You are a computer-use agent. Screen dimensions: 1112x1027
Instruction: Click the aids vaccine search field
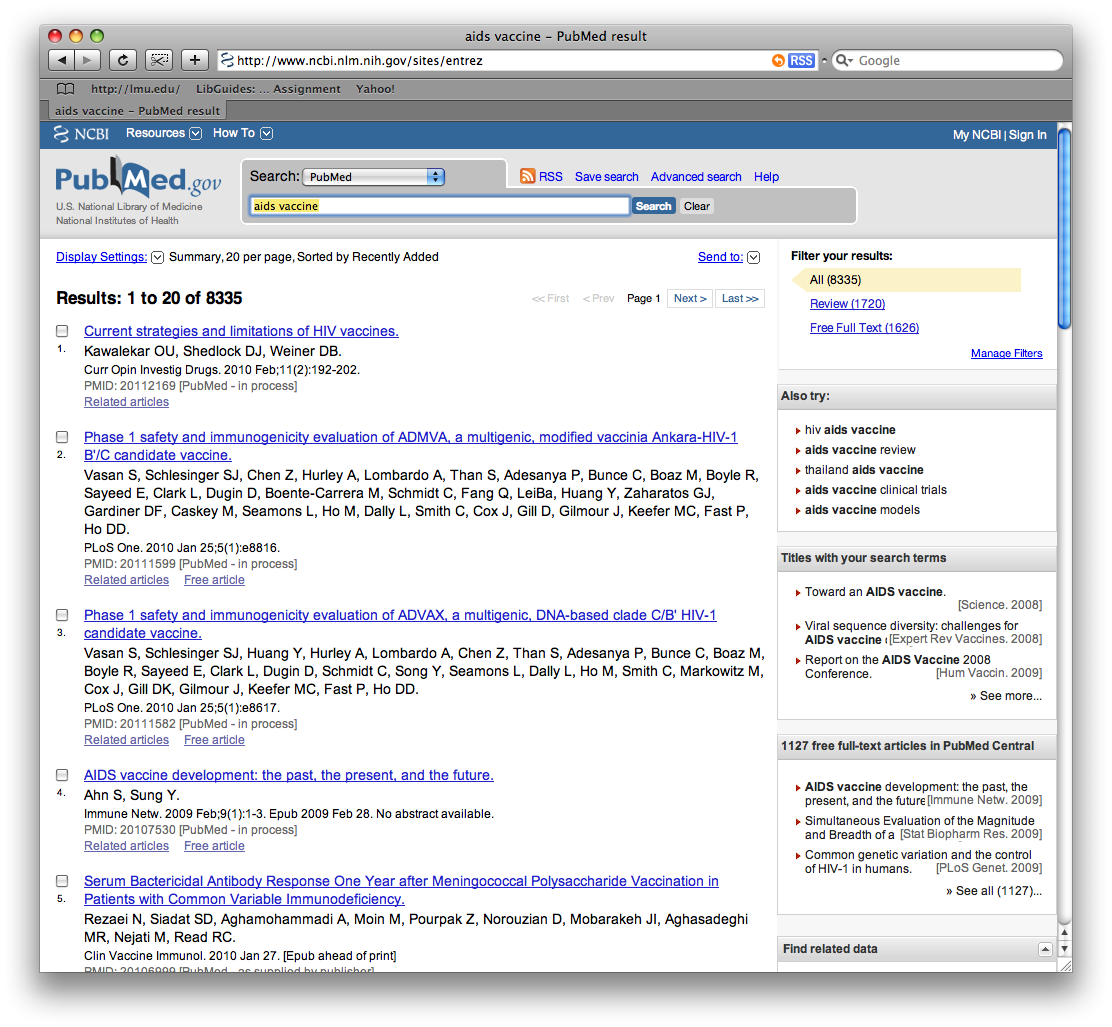[439, 206]
